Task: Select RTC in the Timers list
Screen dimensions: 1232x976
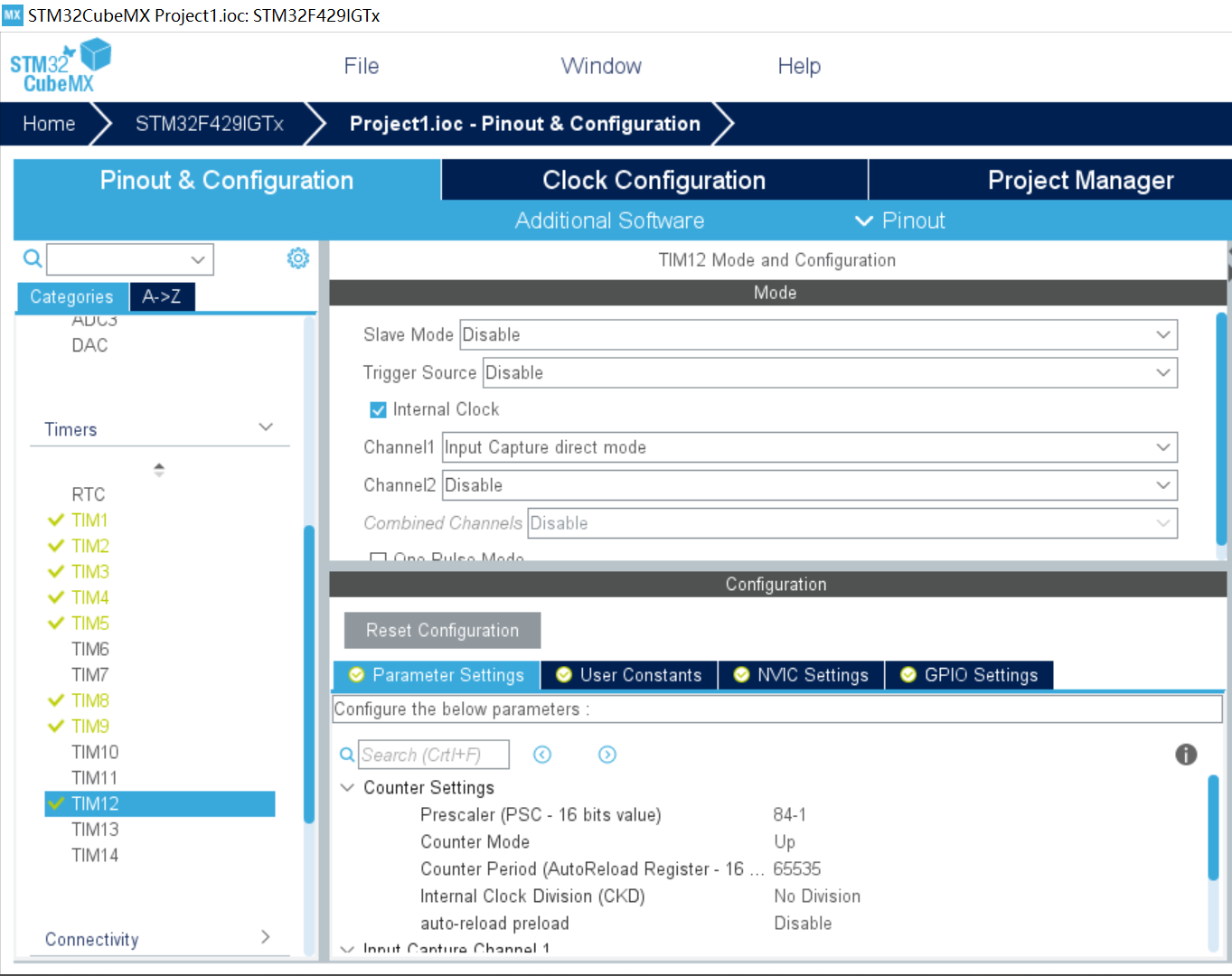Action: tap(89, 494)
